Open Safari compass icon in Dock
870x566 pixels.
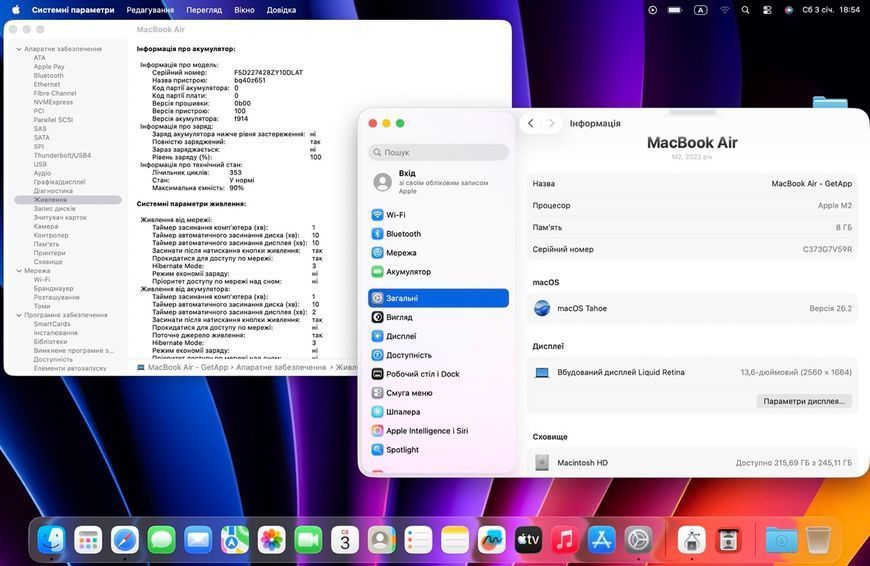pyautogui.click(x=125, y=539)
